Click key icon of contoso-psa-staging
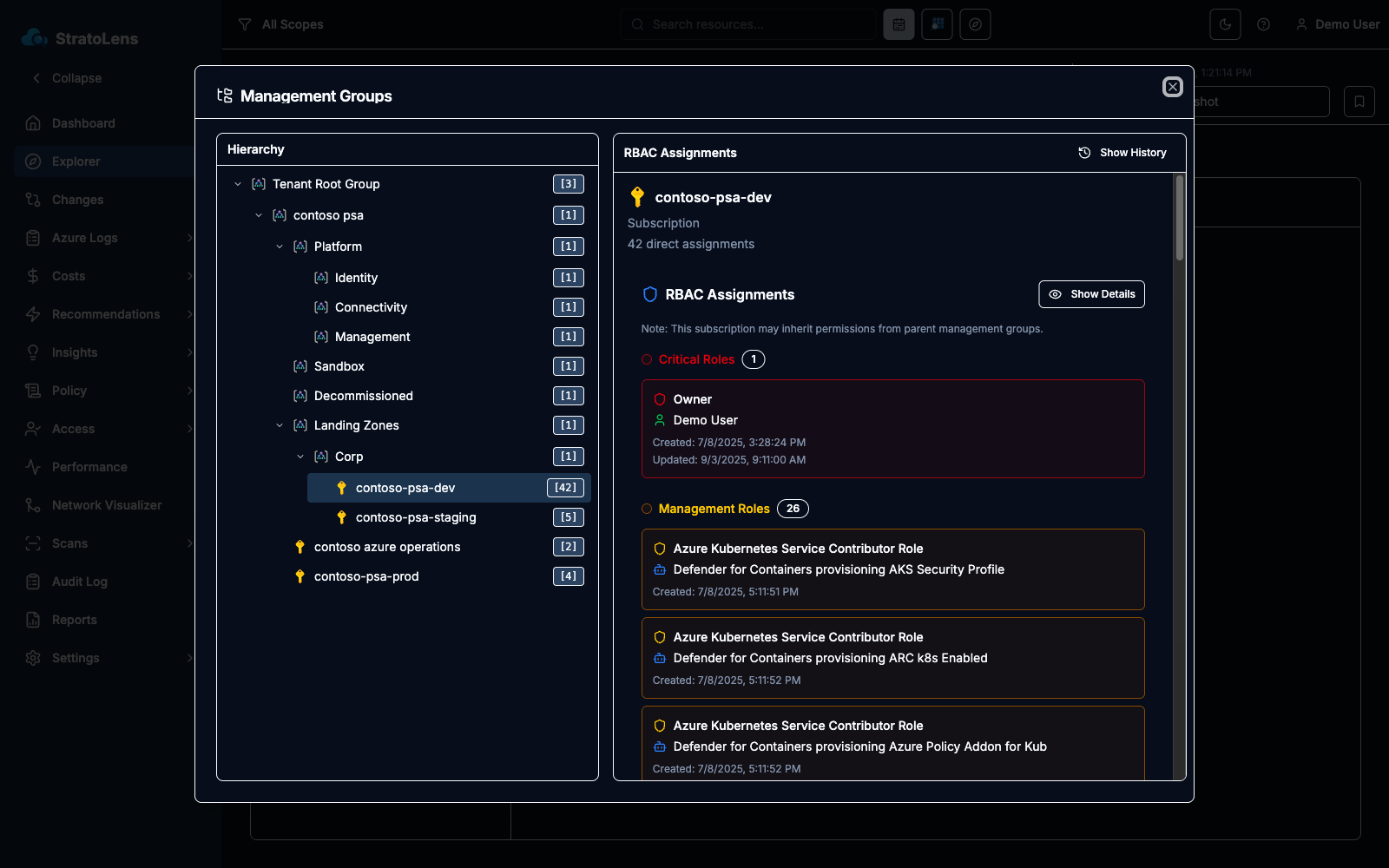1389x868 pixels. [342, 517]
